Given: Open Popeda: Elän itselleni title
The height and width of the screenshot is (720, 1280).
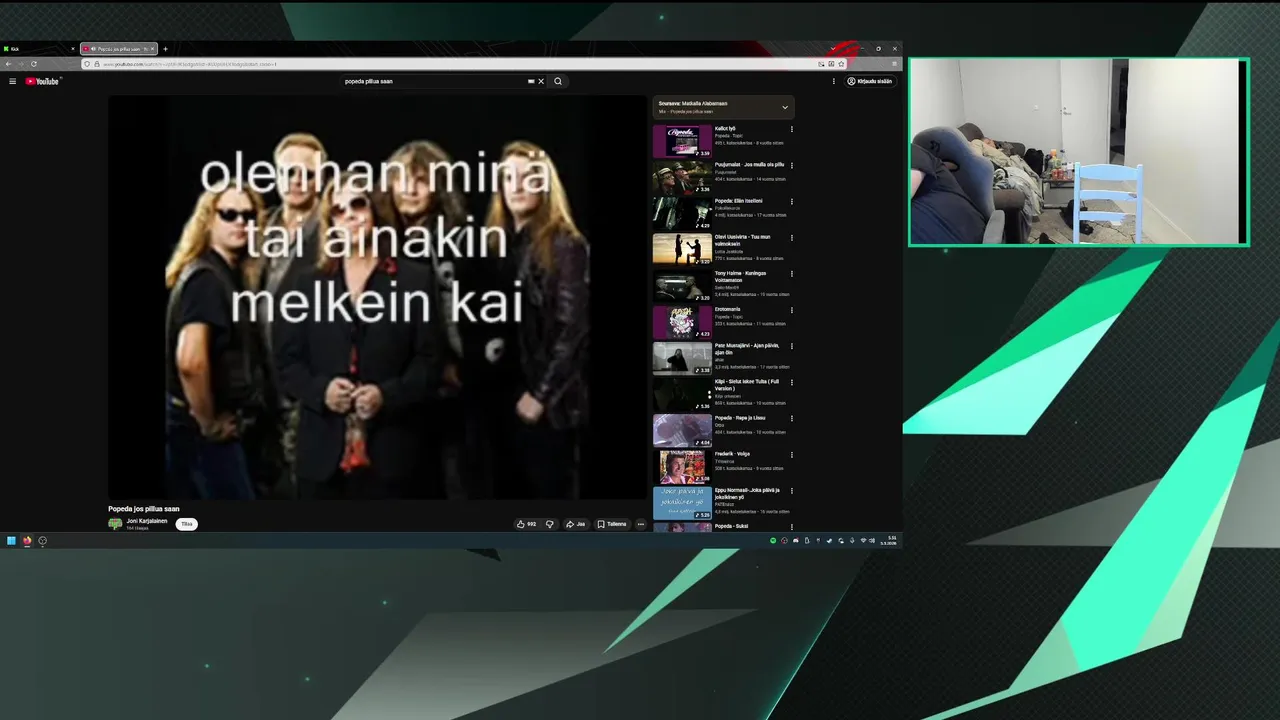Looking at the screenshot, I should [x=738, y=201].
